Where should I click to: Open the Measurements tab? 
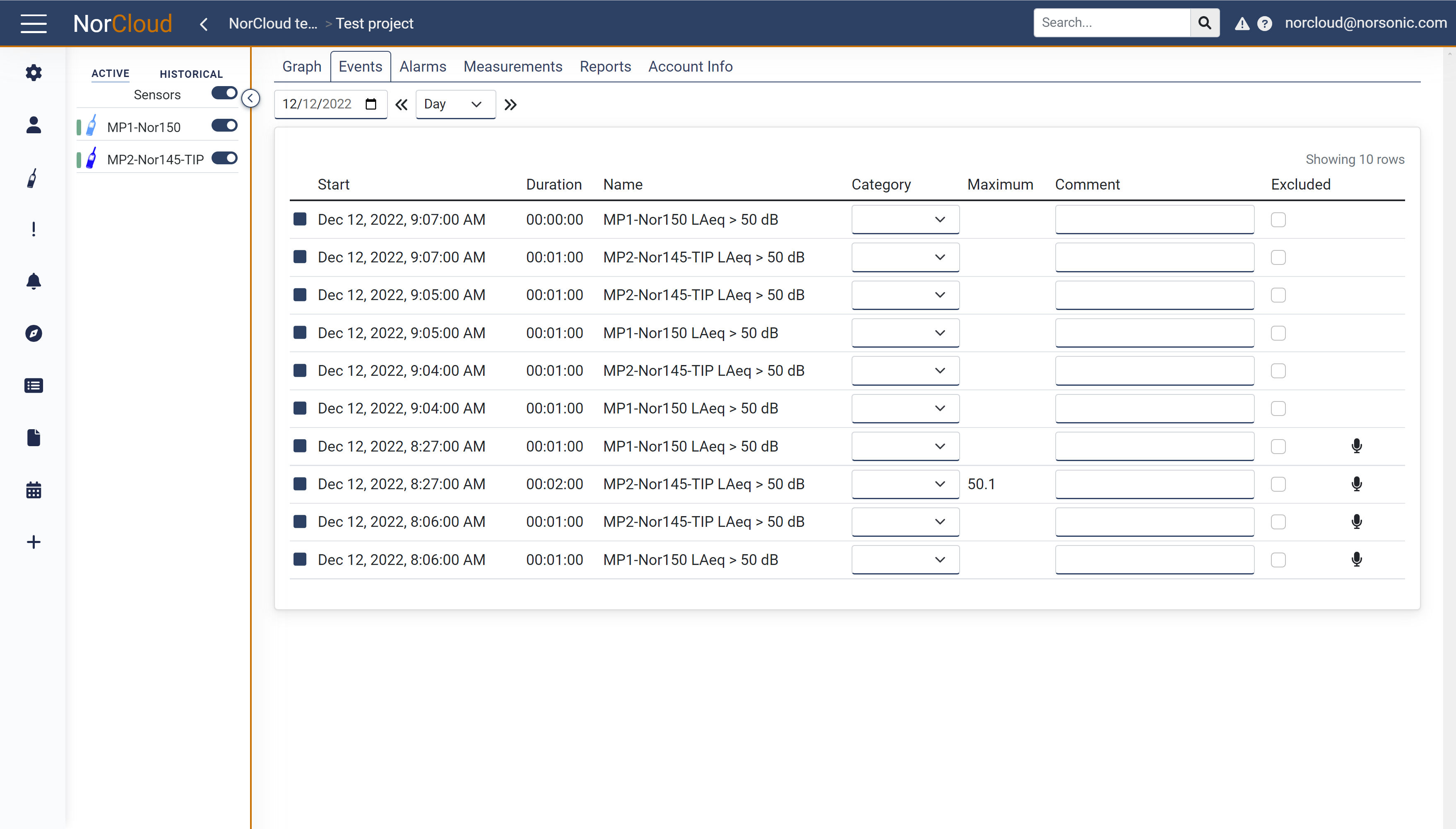(x=513, y=67)
